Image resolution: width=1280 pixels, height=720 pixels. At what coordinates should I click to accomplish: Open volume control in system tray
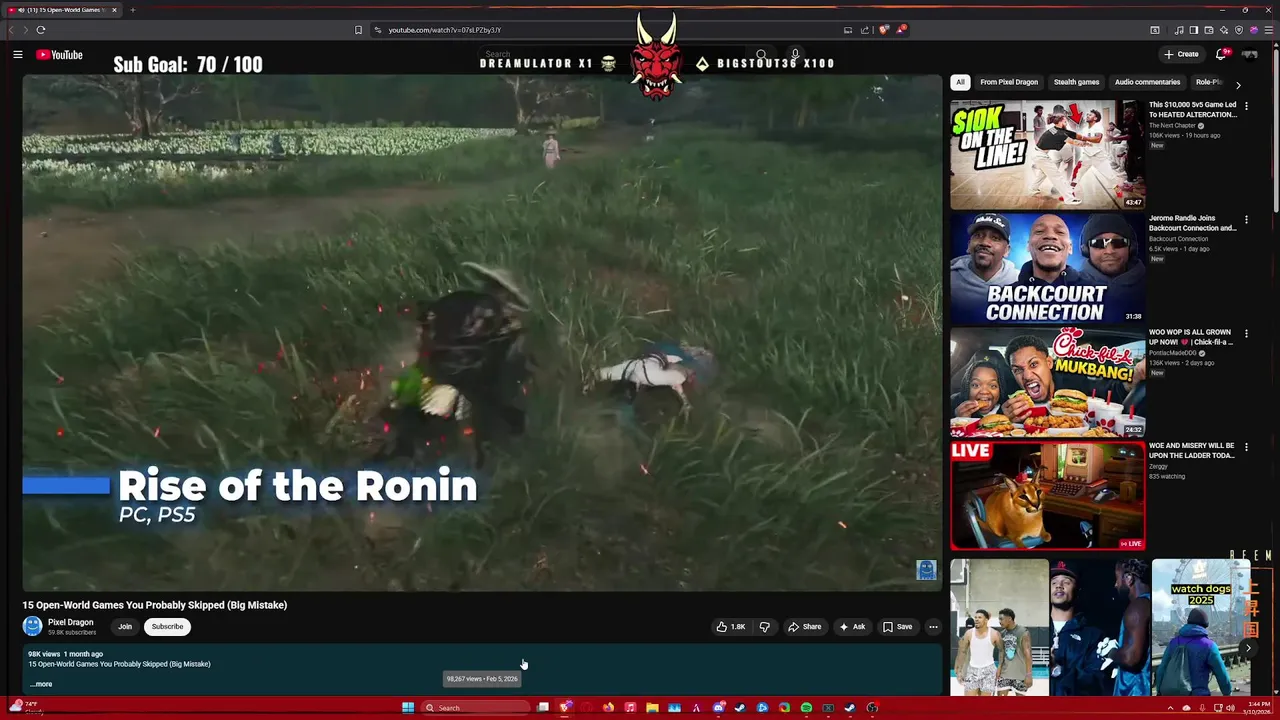pyautogui.click(x=1230, y=708)
